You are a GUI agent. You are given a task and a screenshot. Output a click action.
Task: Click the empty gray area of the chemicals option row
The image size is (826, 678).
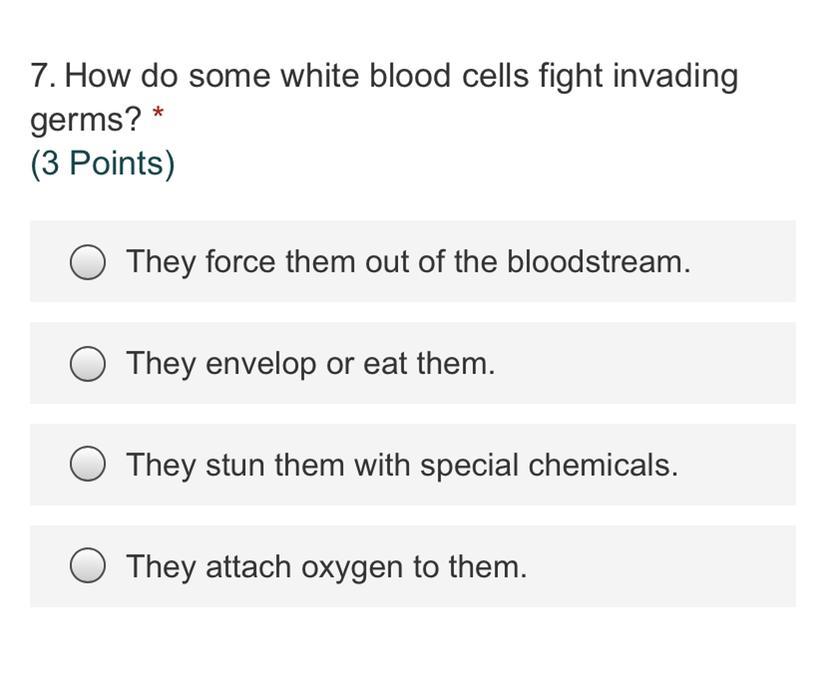click(738, 465)
